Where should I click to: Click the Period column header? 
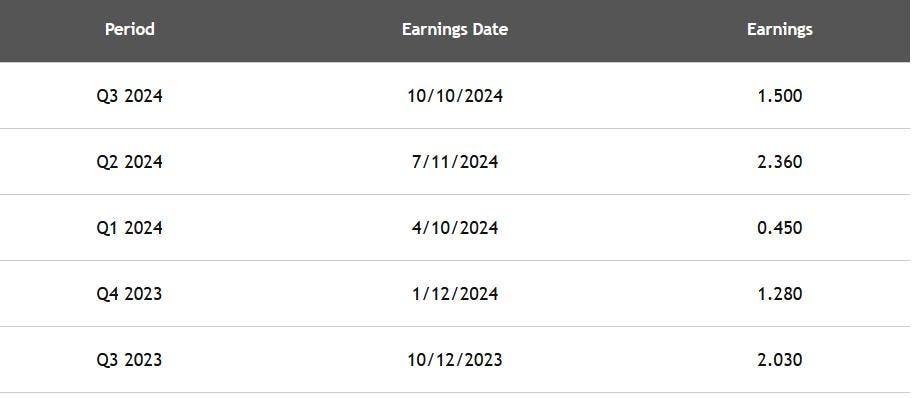(x=130, y=29)
